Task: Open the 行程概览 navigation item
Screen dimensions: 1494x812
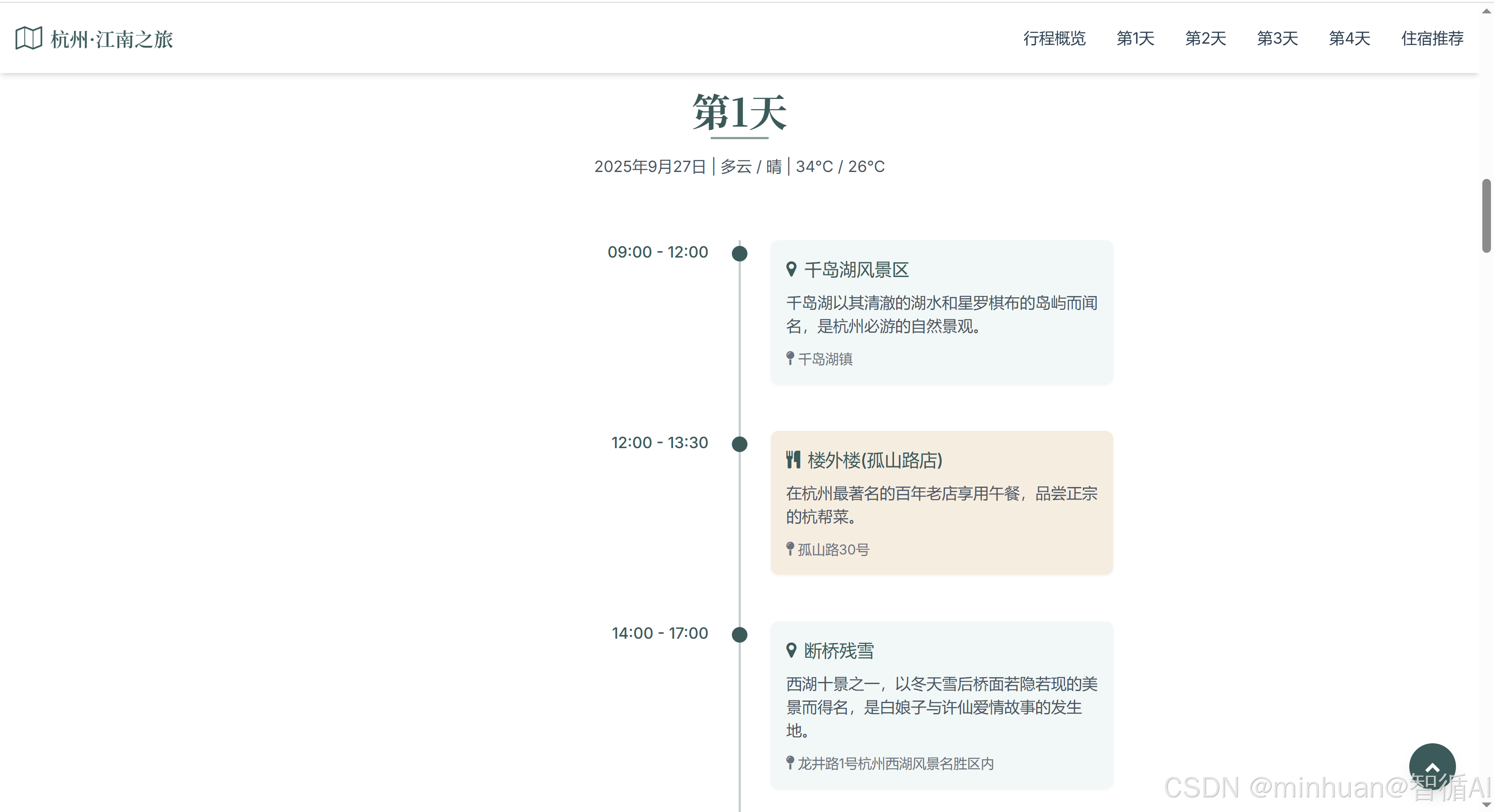Action: tap(1054, 38)
